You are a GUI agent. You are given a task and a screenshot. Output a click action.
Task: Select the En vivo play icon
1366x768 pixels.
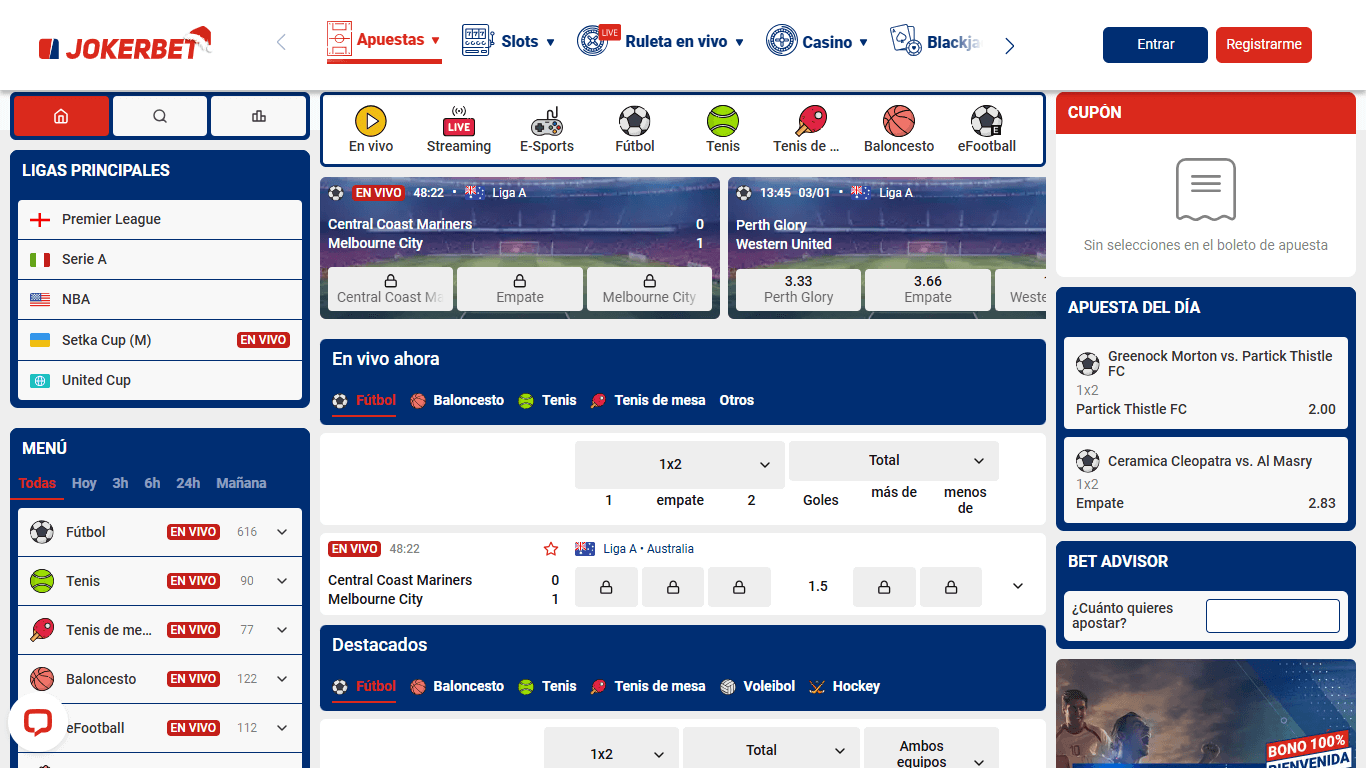coord(371,121)
